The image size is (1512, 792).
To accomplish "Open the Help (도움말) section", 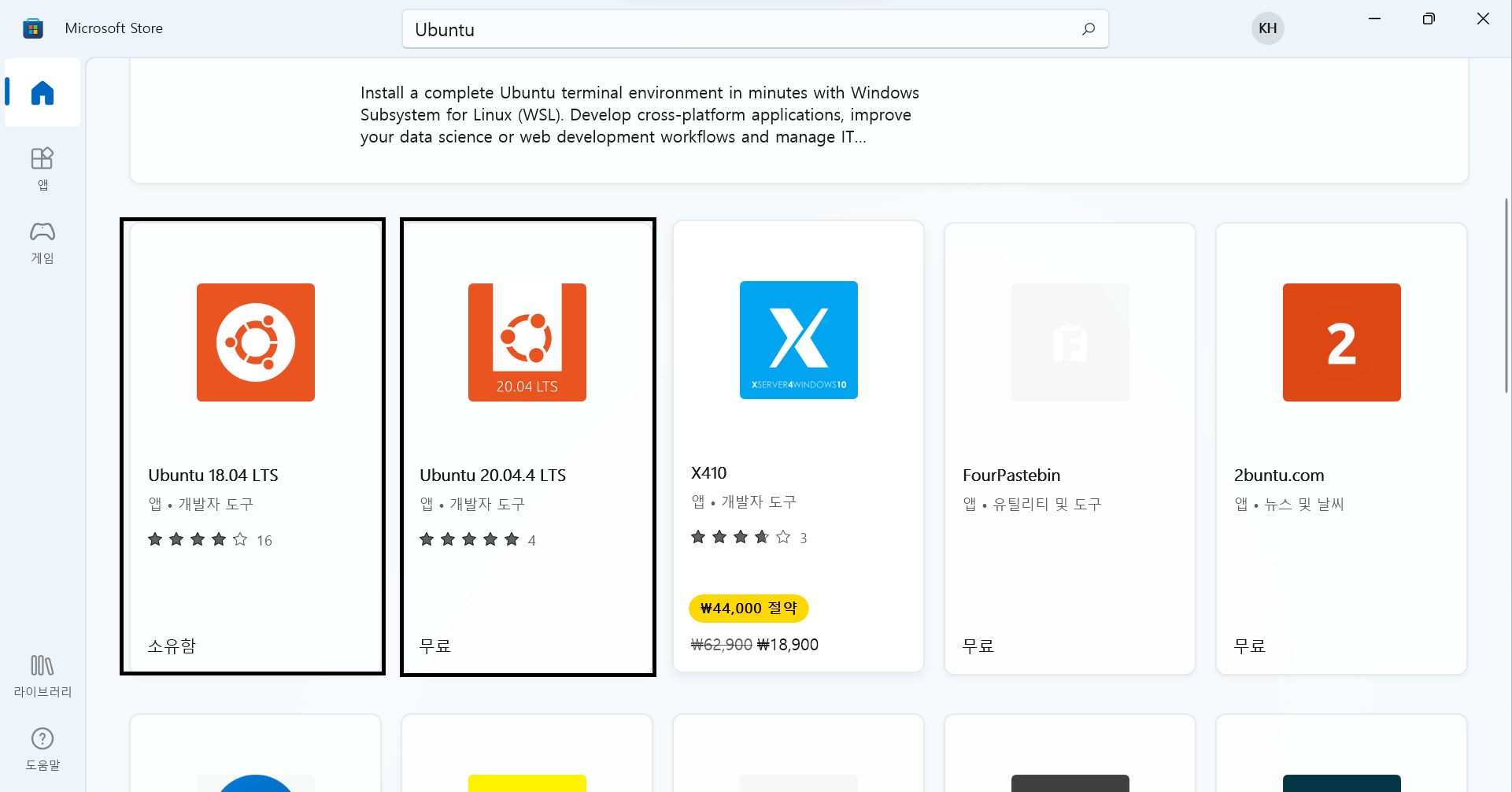I will pyautogui.click(x=43, y=749).
